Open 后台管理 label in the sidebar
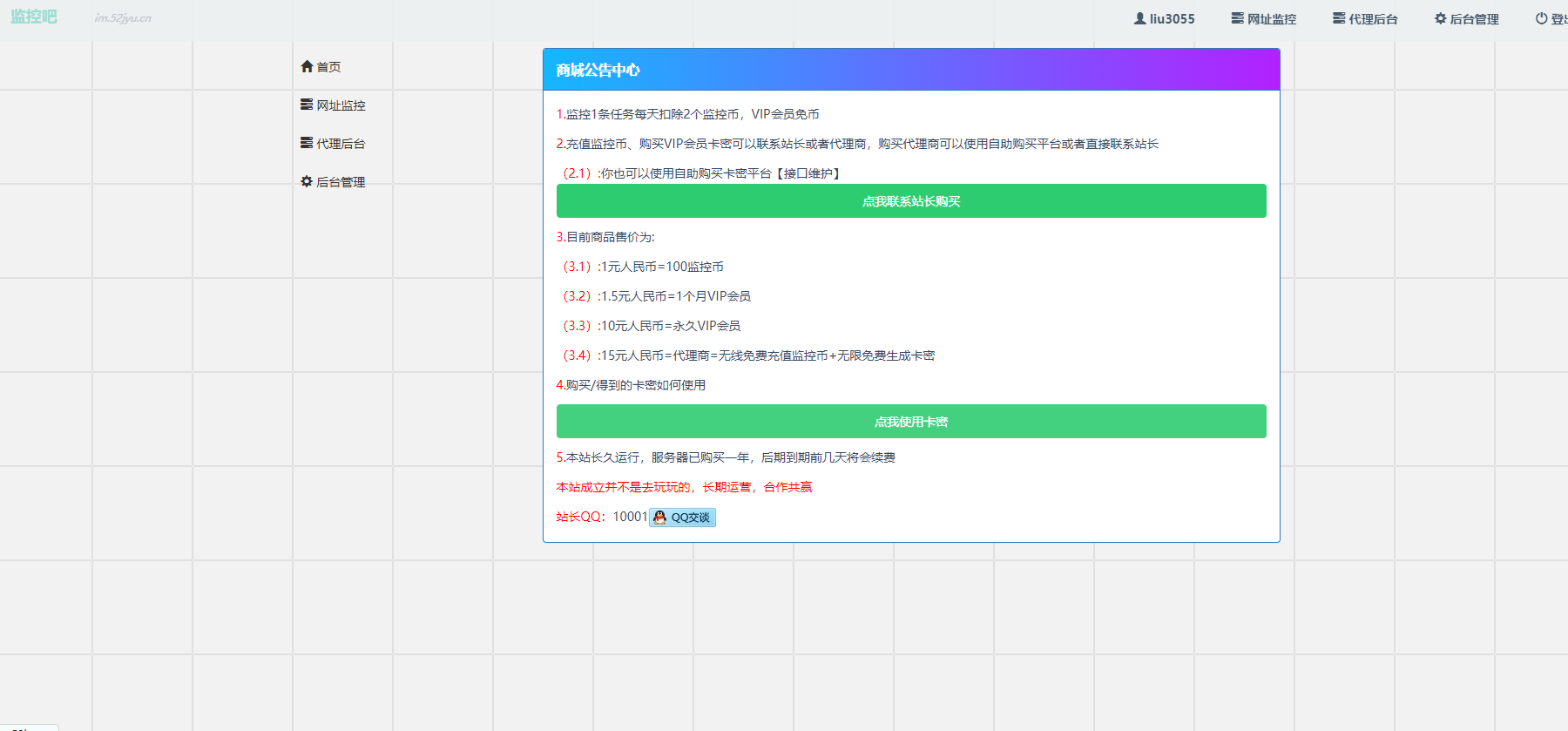 [341, 182]
